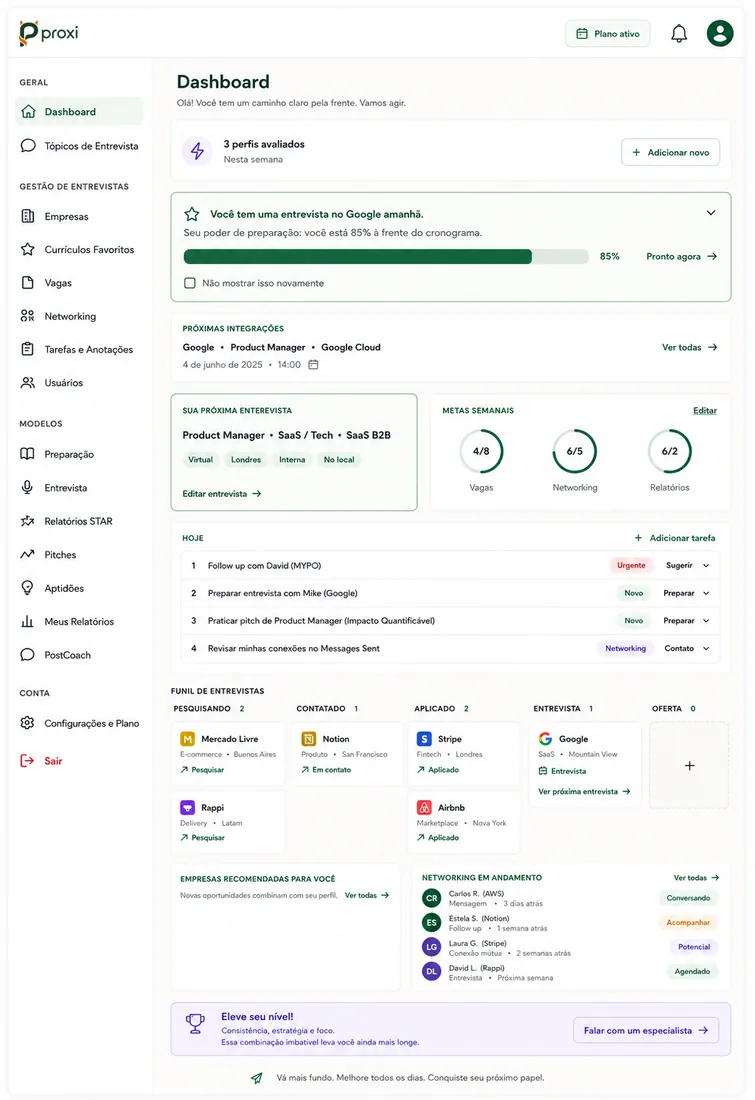This screenshot has height=1100, width=755.
Task: Click the Londres tag on next interview
Action: [x=246, y=460]
